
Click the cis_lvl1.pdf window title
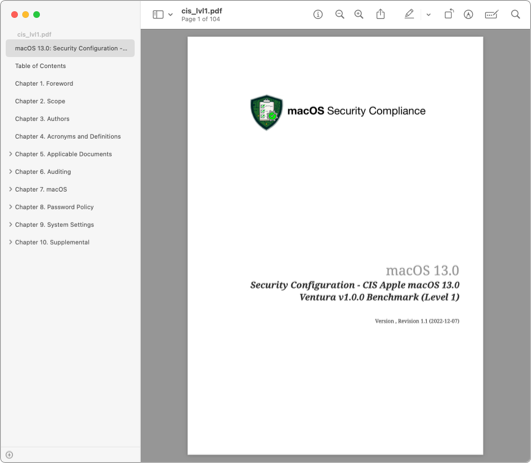pos(202,11)
